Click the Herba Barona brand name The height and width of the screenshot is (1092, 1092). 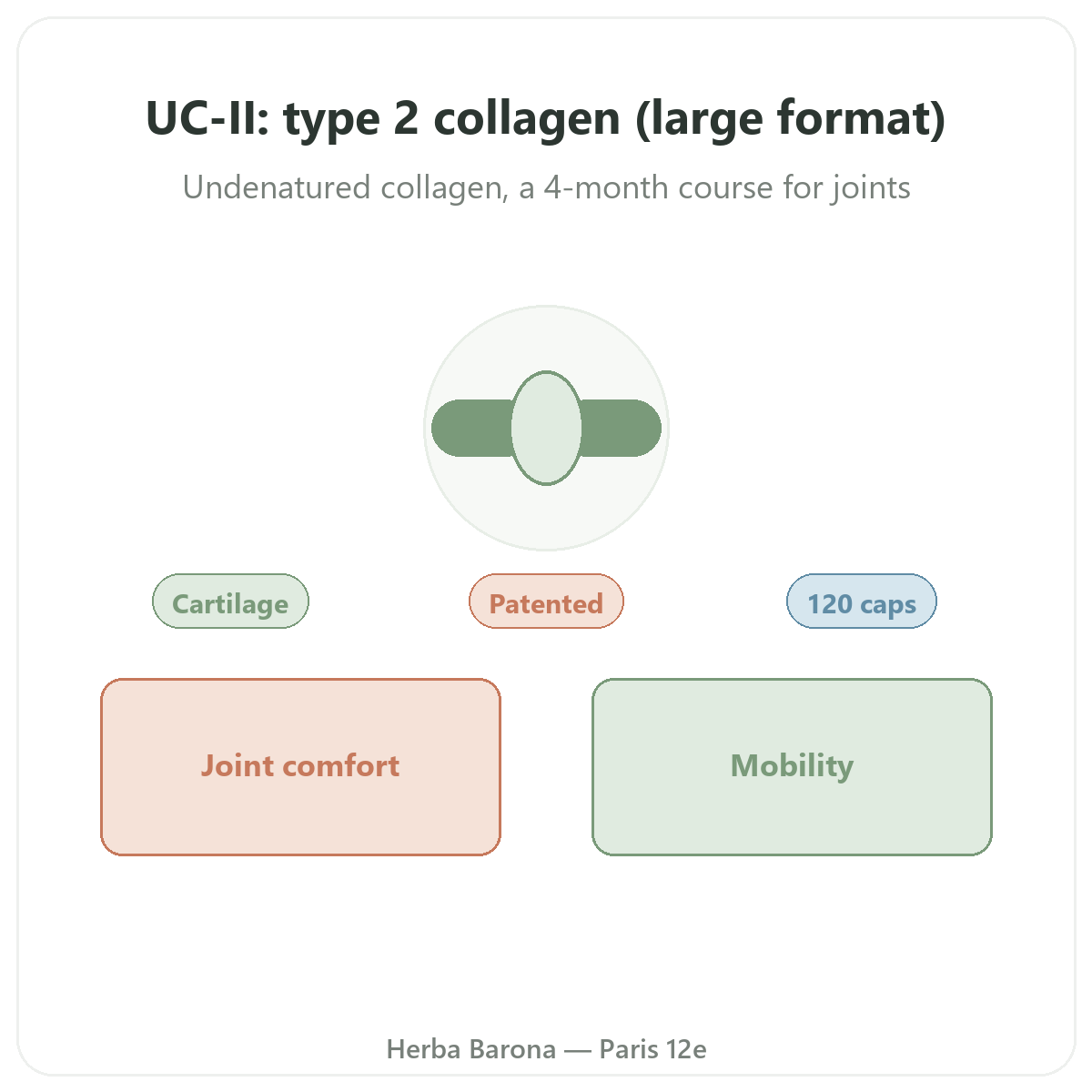click(471, 1049)
